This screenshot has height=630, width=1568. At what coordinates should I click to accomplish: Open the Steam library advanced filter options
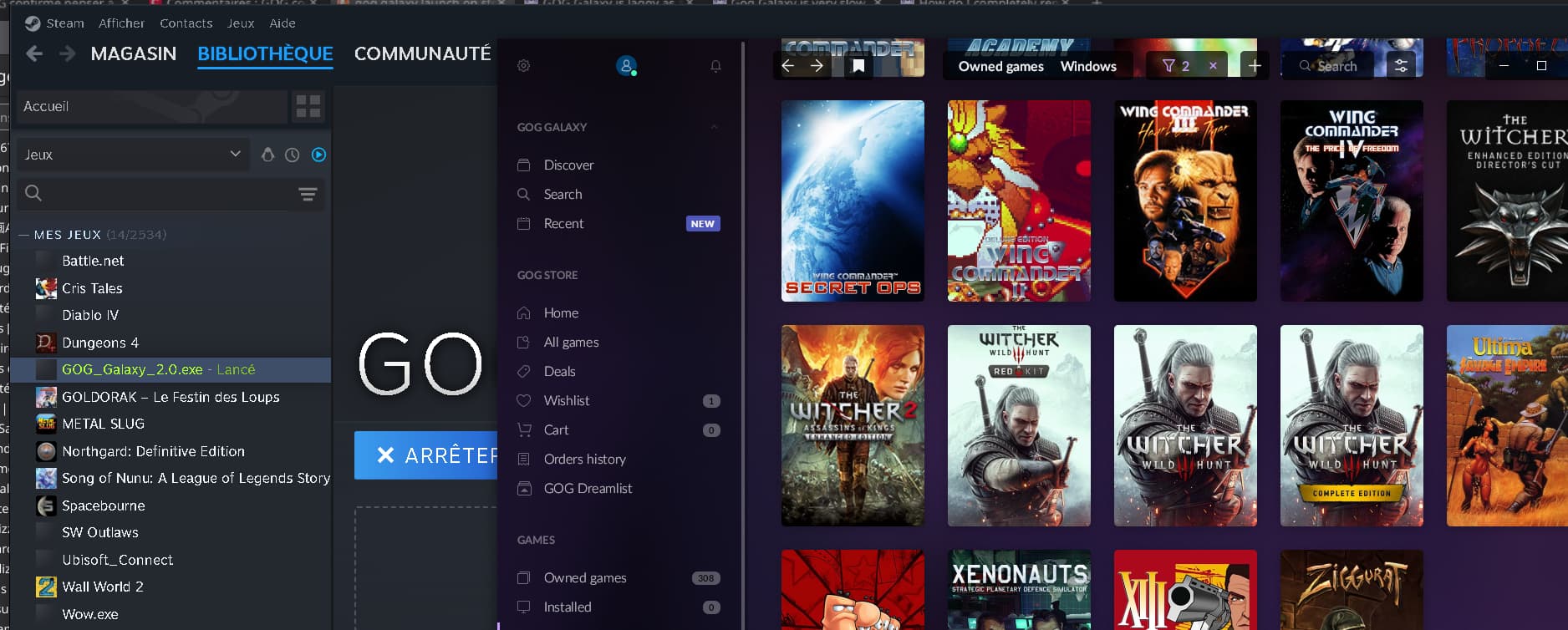[x=308, y=194]
